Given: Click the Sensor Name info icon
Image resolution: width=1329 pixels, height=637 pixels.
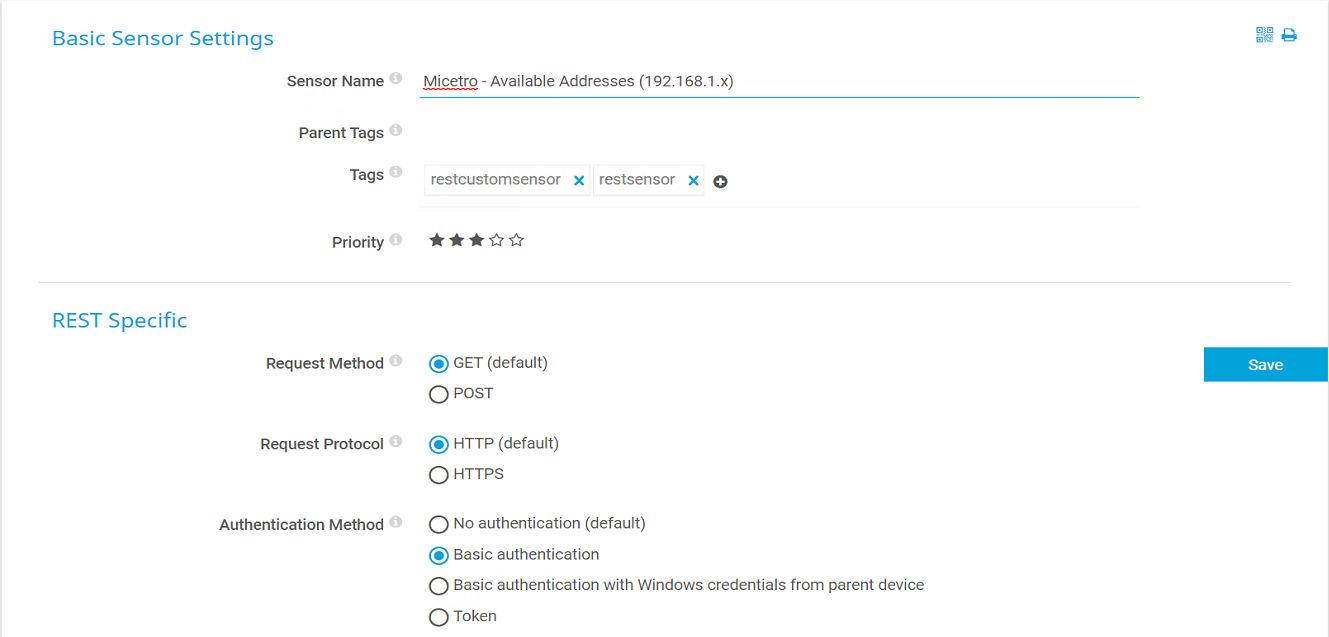Looking at the screenshot, I should click(x=396, y=79).
